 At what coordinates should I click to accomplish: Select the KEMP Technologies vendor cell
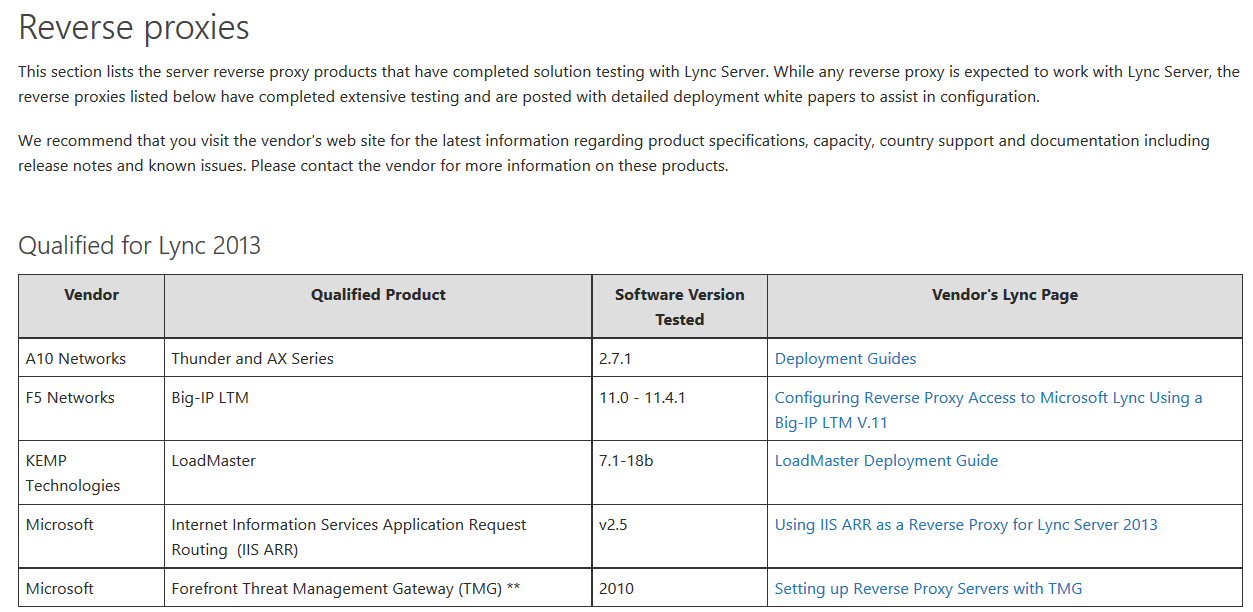[x=91, y=473]
